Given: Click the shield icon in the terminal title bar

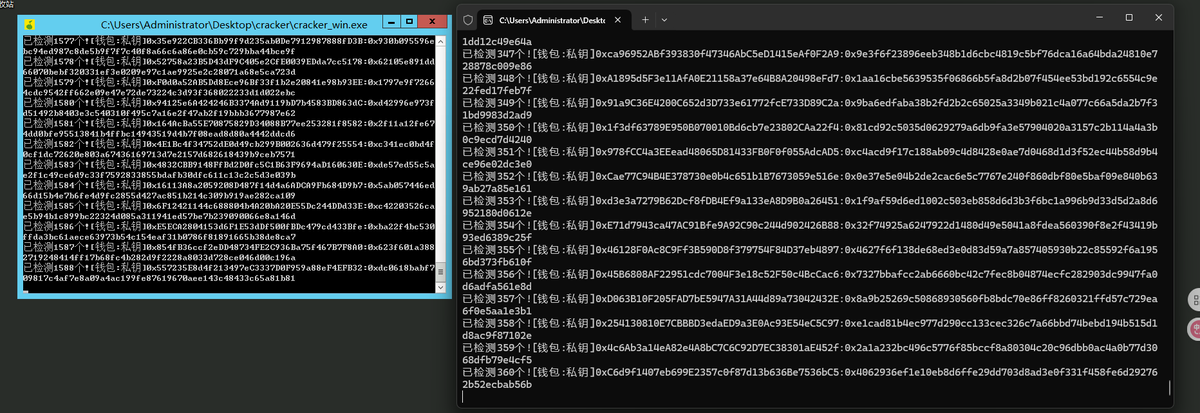Looking at the screenshot, I should pyautogui.click(x=468, y=19).
